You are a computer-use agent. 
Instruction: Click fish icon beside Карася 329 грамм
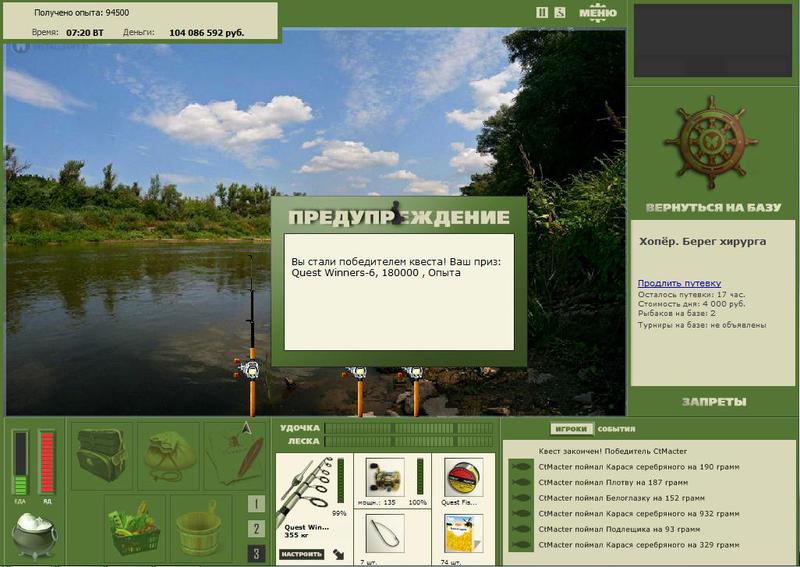521,545
